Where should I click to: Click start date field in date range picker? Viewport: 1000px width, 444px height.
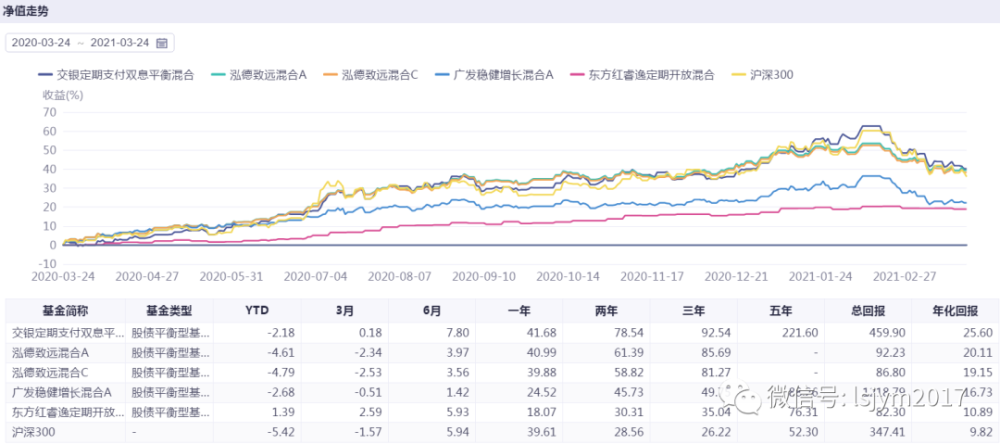click(40, 42)
